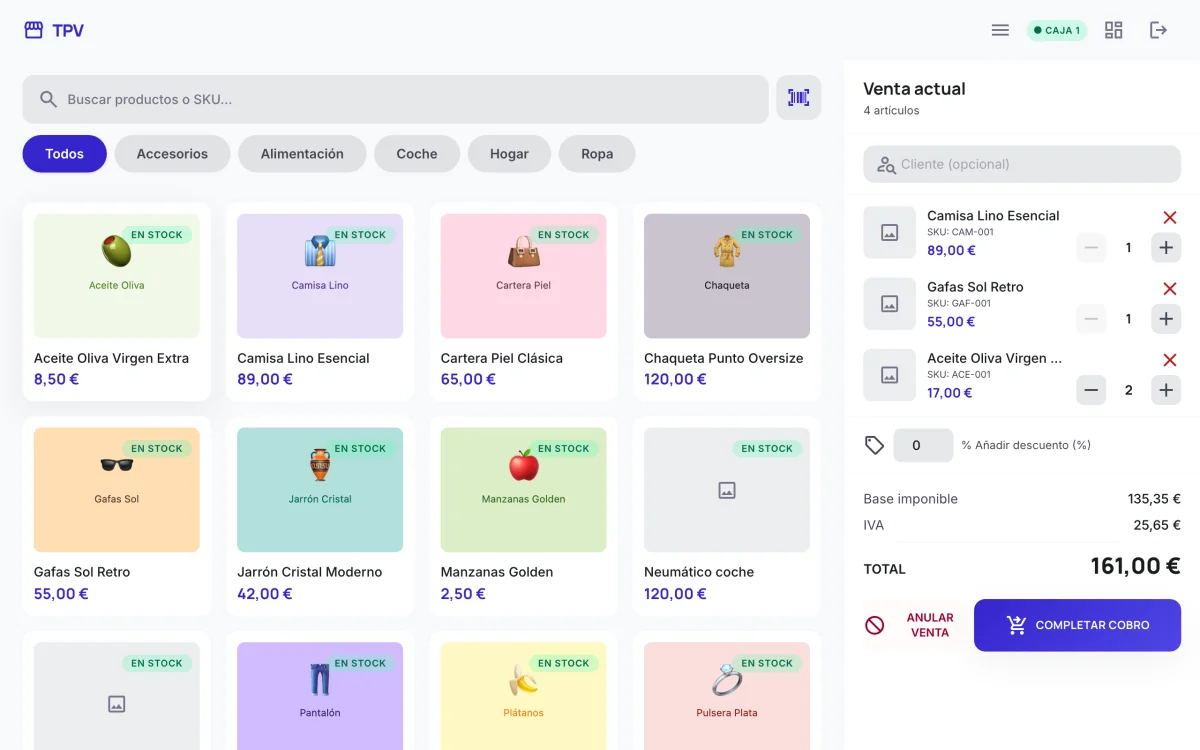Add Chaqueta Punto Oversize product
Image resolution: width=1200 pixels, height=750 pixels.
pyautogui.click(x=727, y=302)
